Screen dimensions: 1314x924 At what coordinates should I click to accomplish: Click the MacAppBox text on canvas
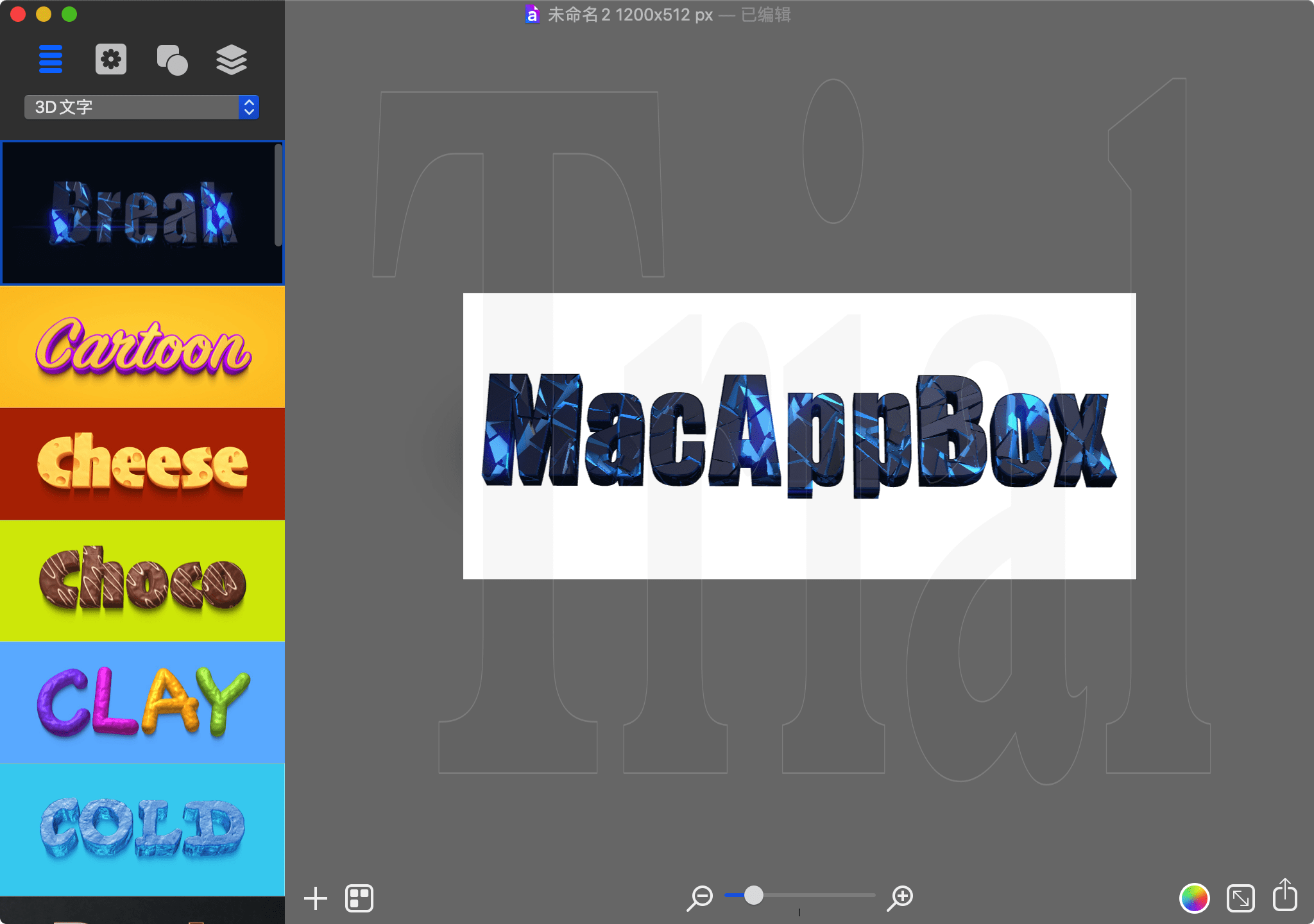point(799,435)
